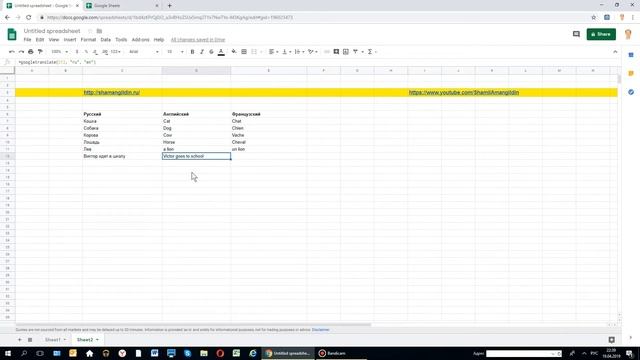640x360 pixels.
Task: Open the more number formats dropdown
Action: 116,52
